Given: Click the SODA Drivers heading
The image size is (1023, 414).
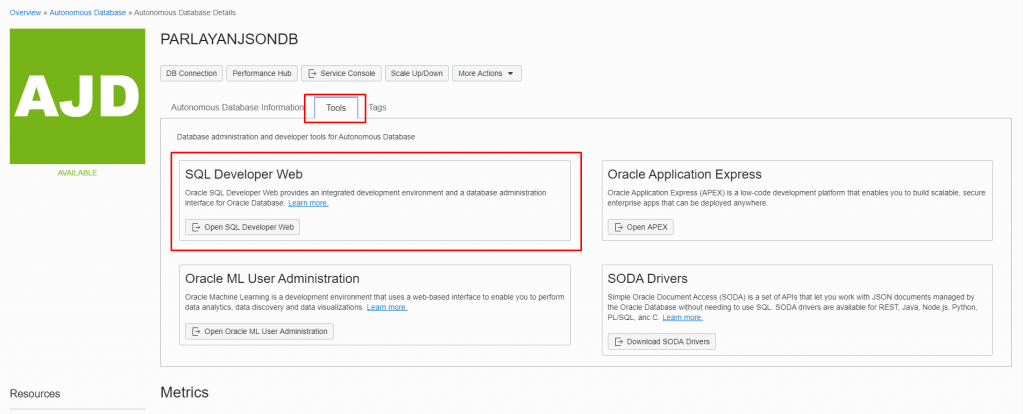Looking at the screenshot, I should [647, 278].
